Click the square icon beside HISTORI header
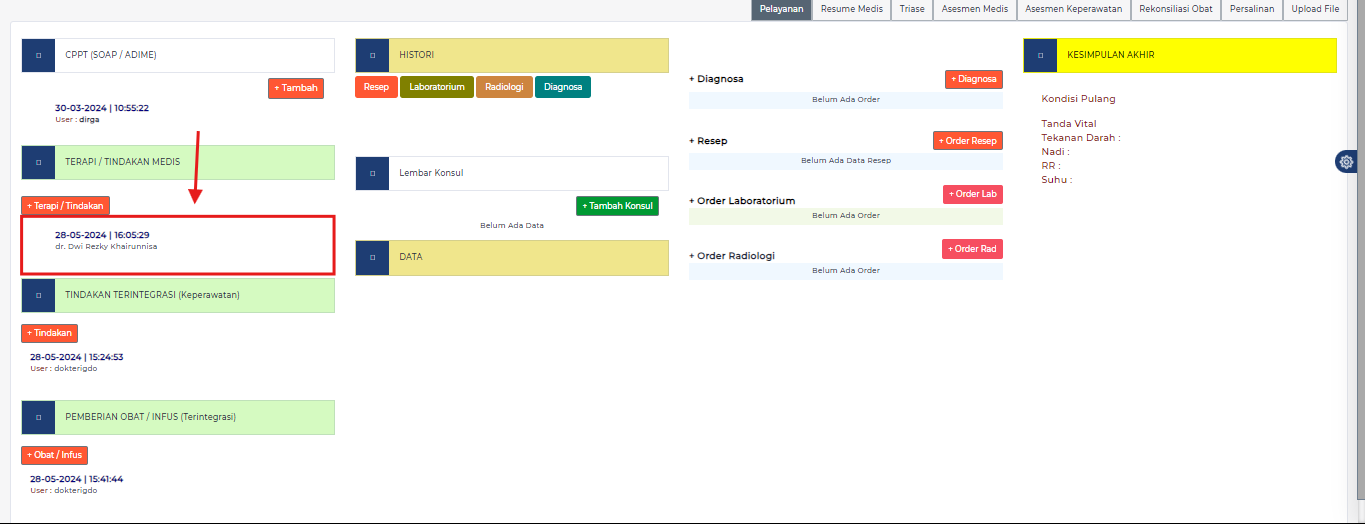This screenshot has height=524, width=1365. (372, 55)
